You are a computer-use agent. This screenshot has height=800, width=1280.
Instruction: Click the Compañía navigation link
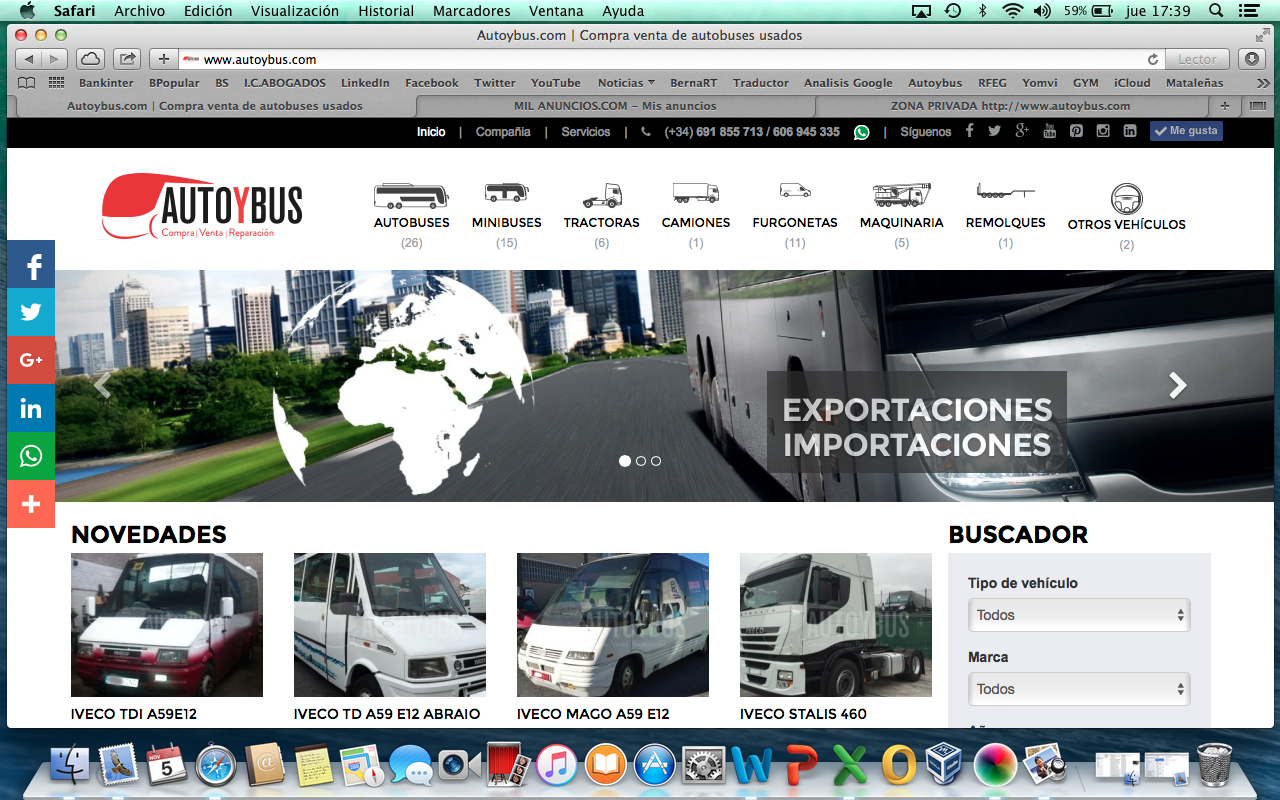[503, 132]
